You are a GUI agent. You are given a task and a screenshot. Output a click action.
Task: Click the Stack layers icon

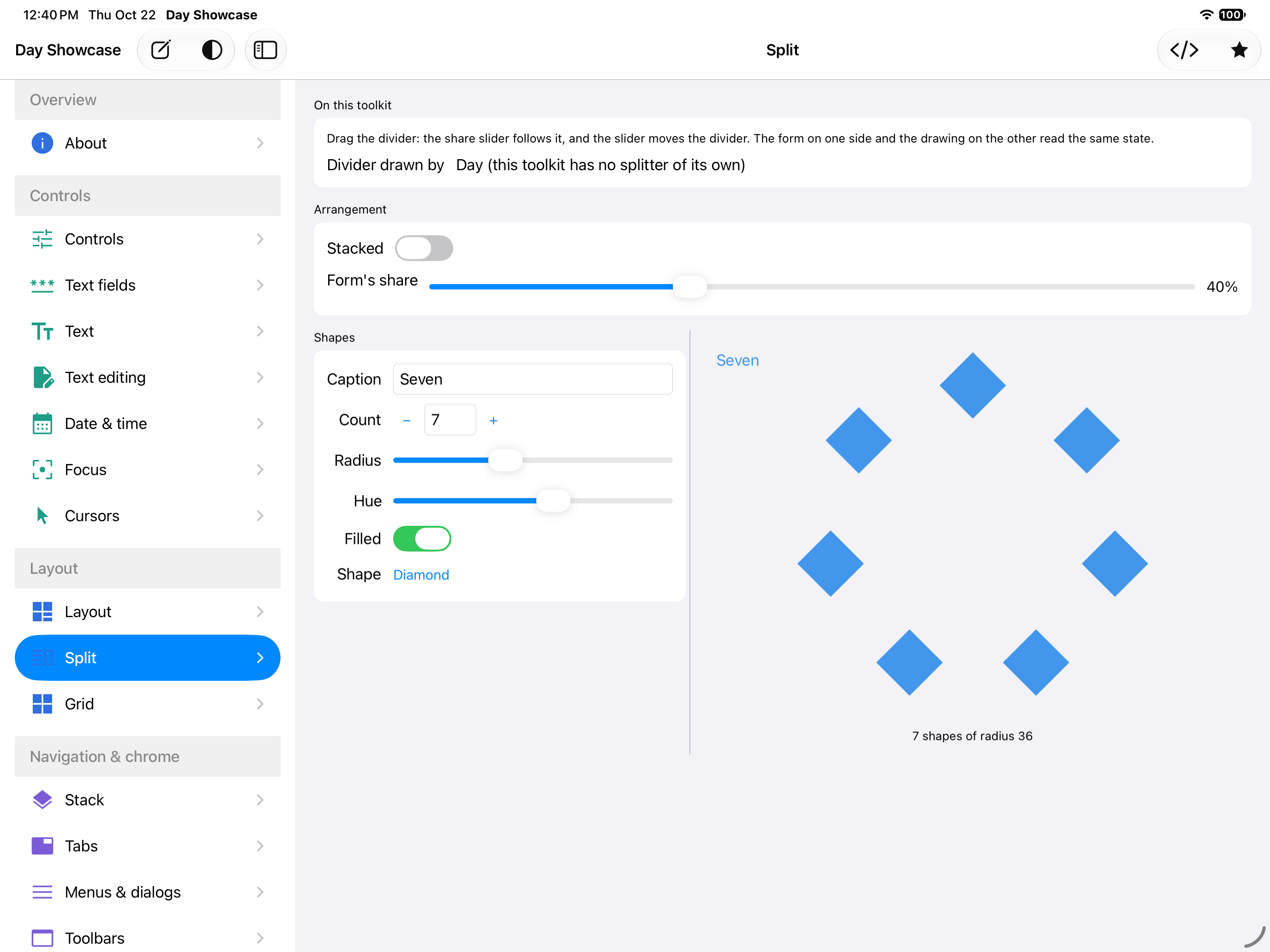(x=42, y=799)
